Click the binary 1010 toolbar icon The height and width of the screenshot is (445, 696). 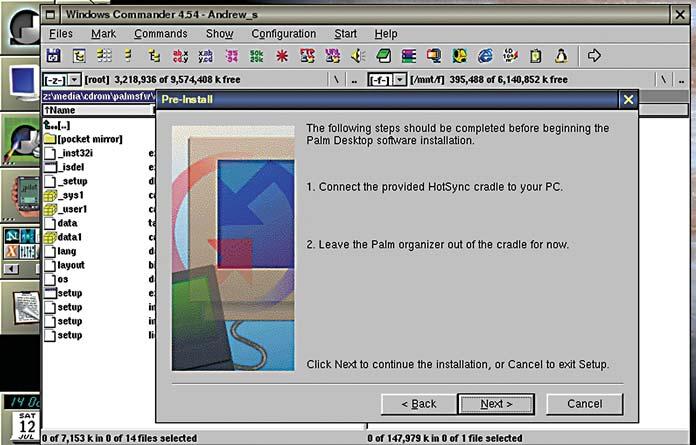(510, 56)
